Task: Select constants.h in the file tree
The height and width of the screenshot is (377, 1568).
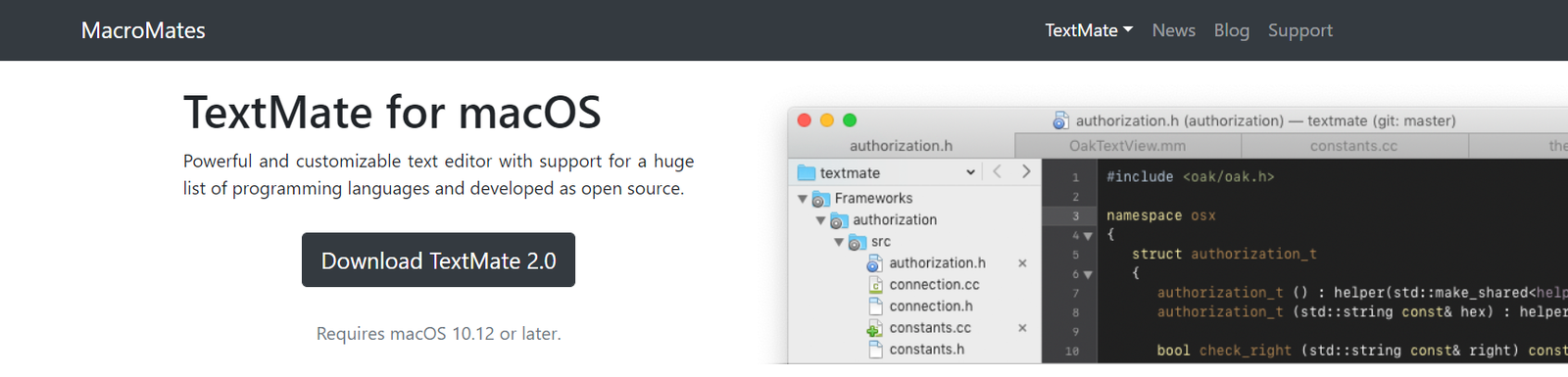Action: pos(926,350)
